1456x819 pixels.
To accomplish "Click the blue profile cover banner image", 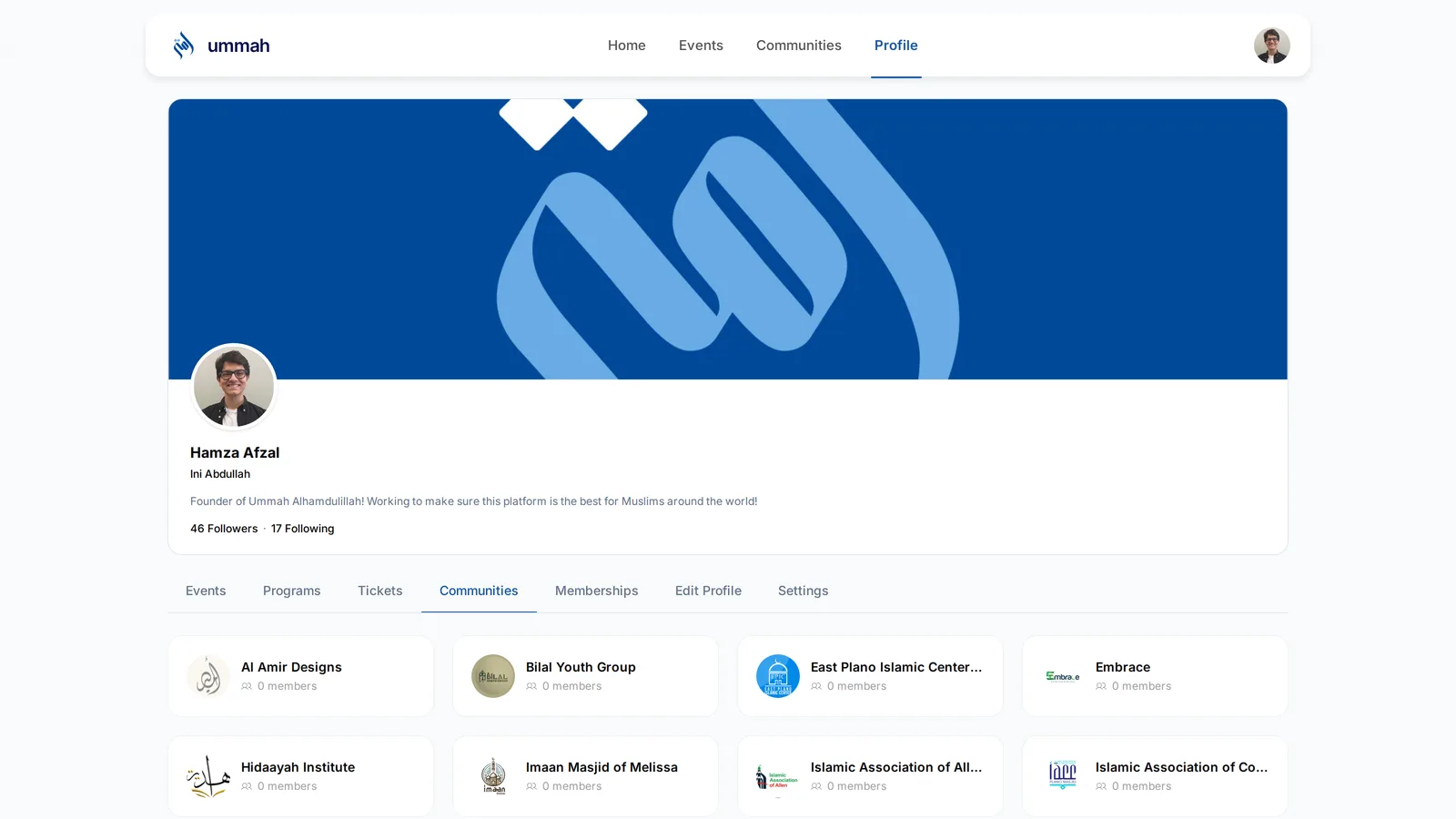I will (x=728, y=239).
